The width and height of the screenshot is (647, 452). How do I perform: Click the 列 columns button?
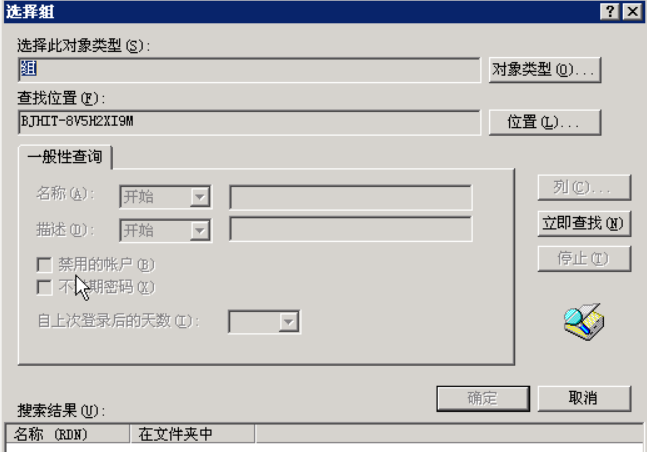point(584,187)
